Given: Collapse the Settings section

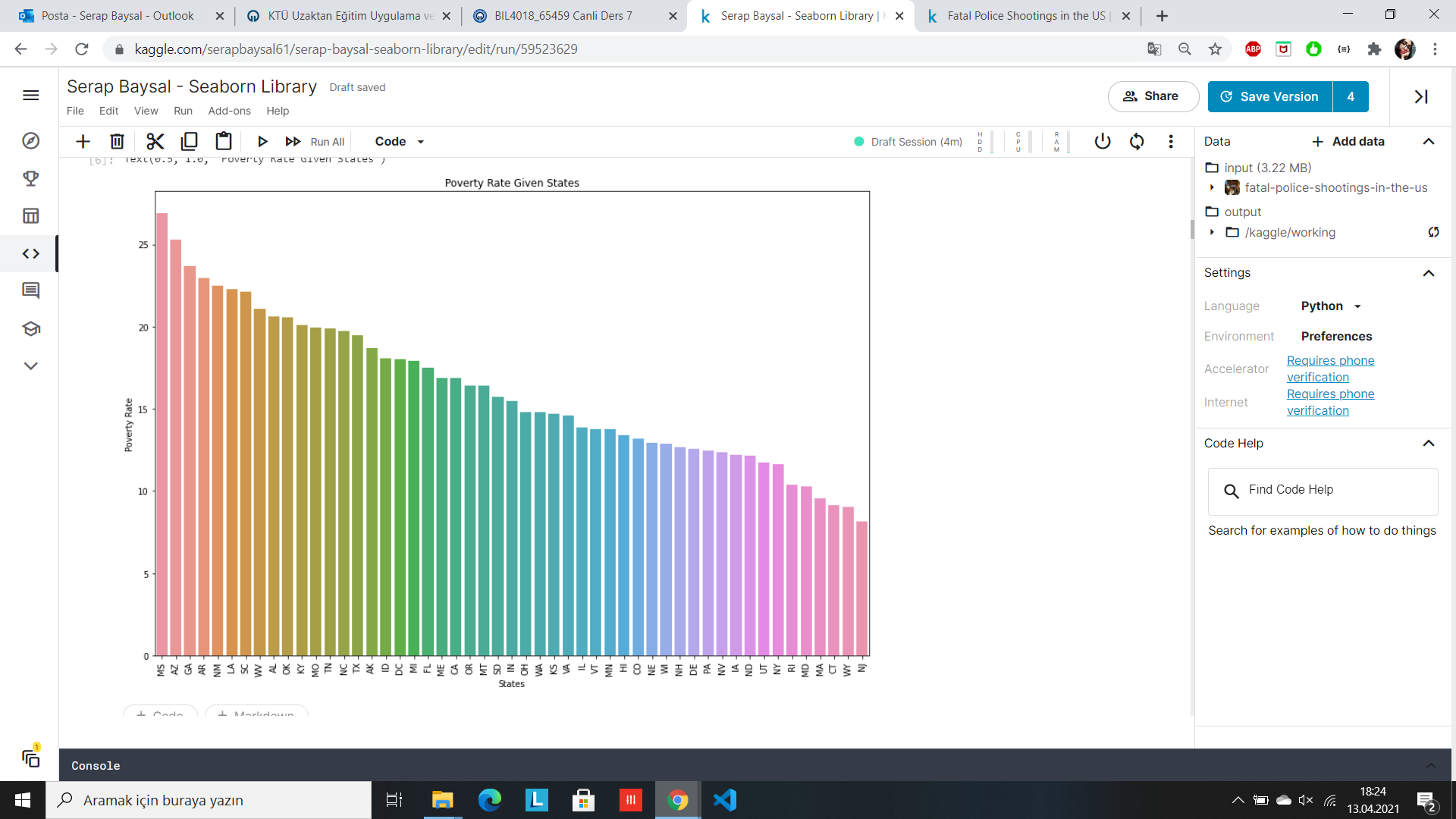Looking at the screenshot, I should coord(1428,273).
